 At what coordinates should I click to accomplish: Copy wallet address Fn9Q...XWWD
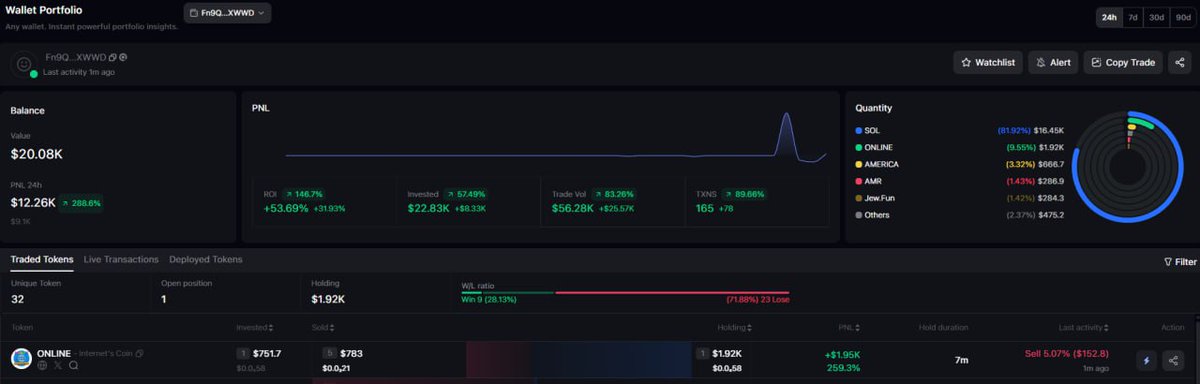(113, 58)
